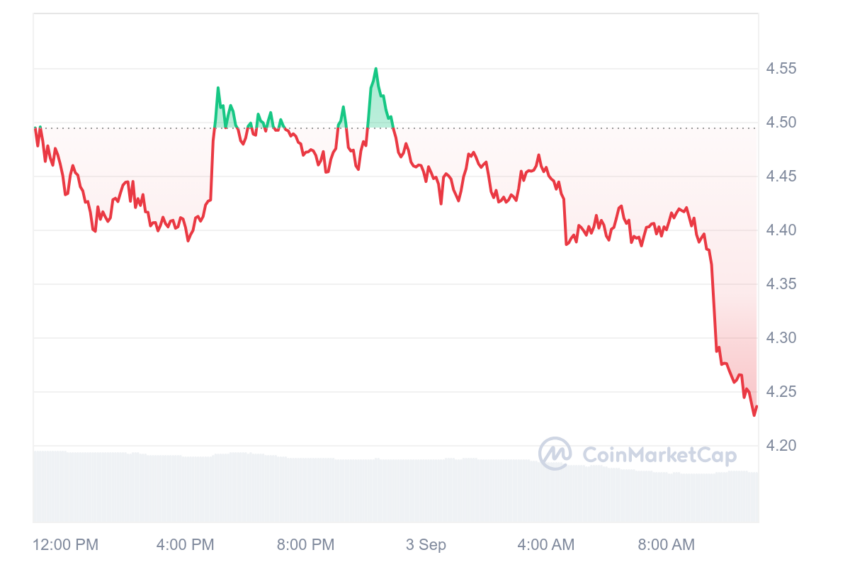Click the dotted opening price reference line
The height and width of the screenshot is (567, 850).
(396, 128)
